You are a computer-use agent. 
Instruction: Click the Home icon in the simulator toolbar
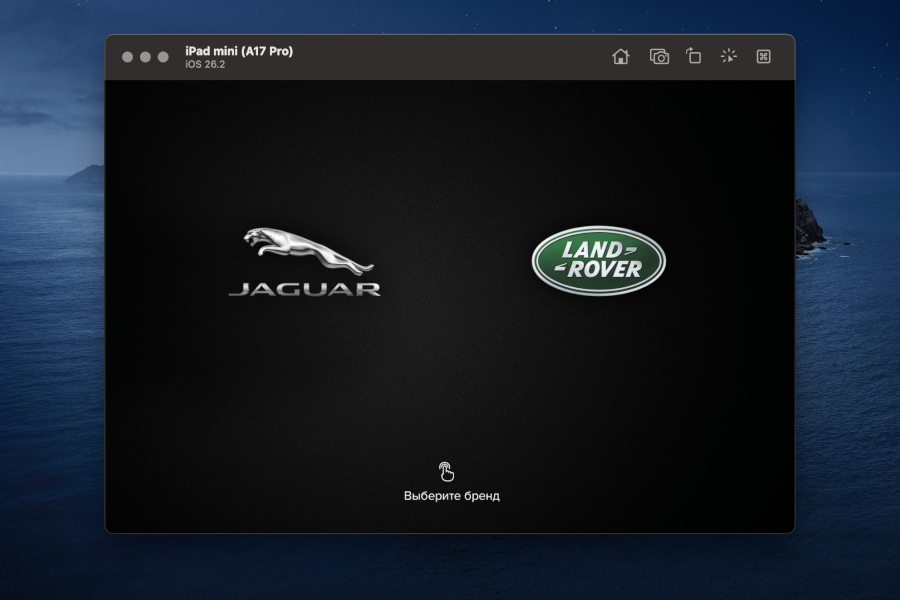(x=621, y=57)
